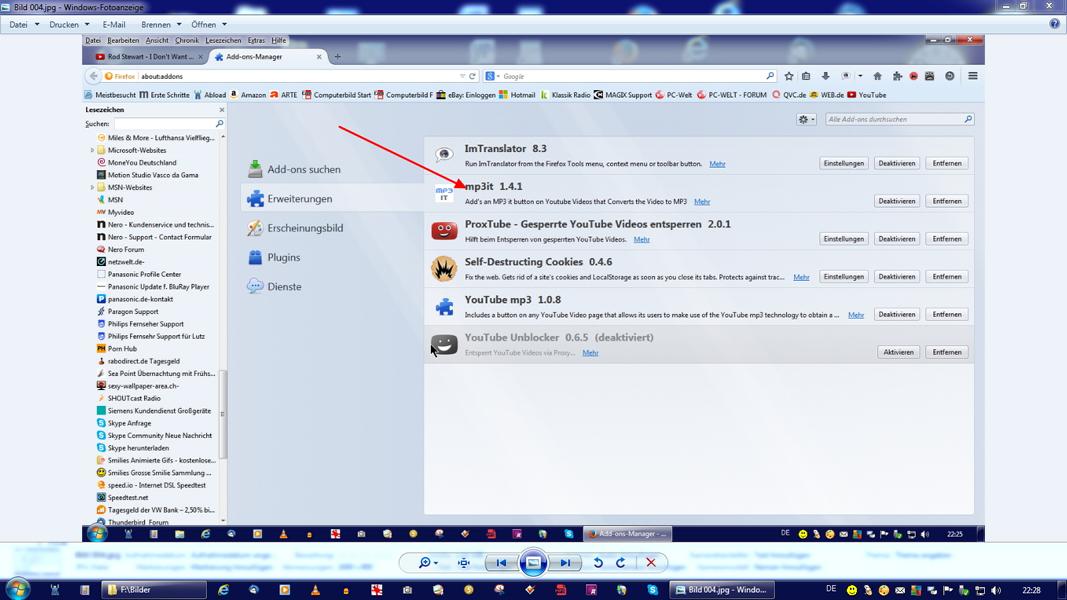Screen dimensions: 1067x600
Task: Open the Firefox Extras menu
Action: pos(257,40)
